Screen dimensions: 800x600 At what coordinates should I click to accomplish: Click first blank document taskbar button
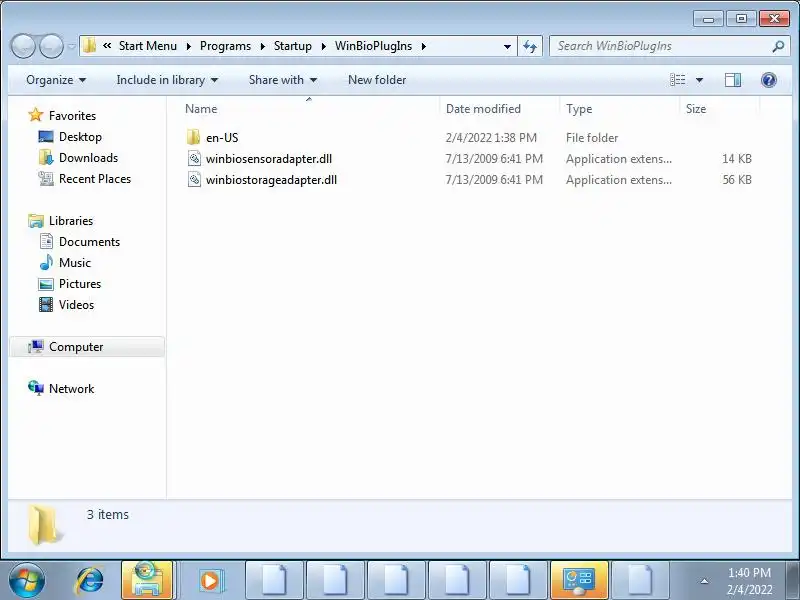[274, 580]
